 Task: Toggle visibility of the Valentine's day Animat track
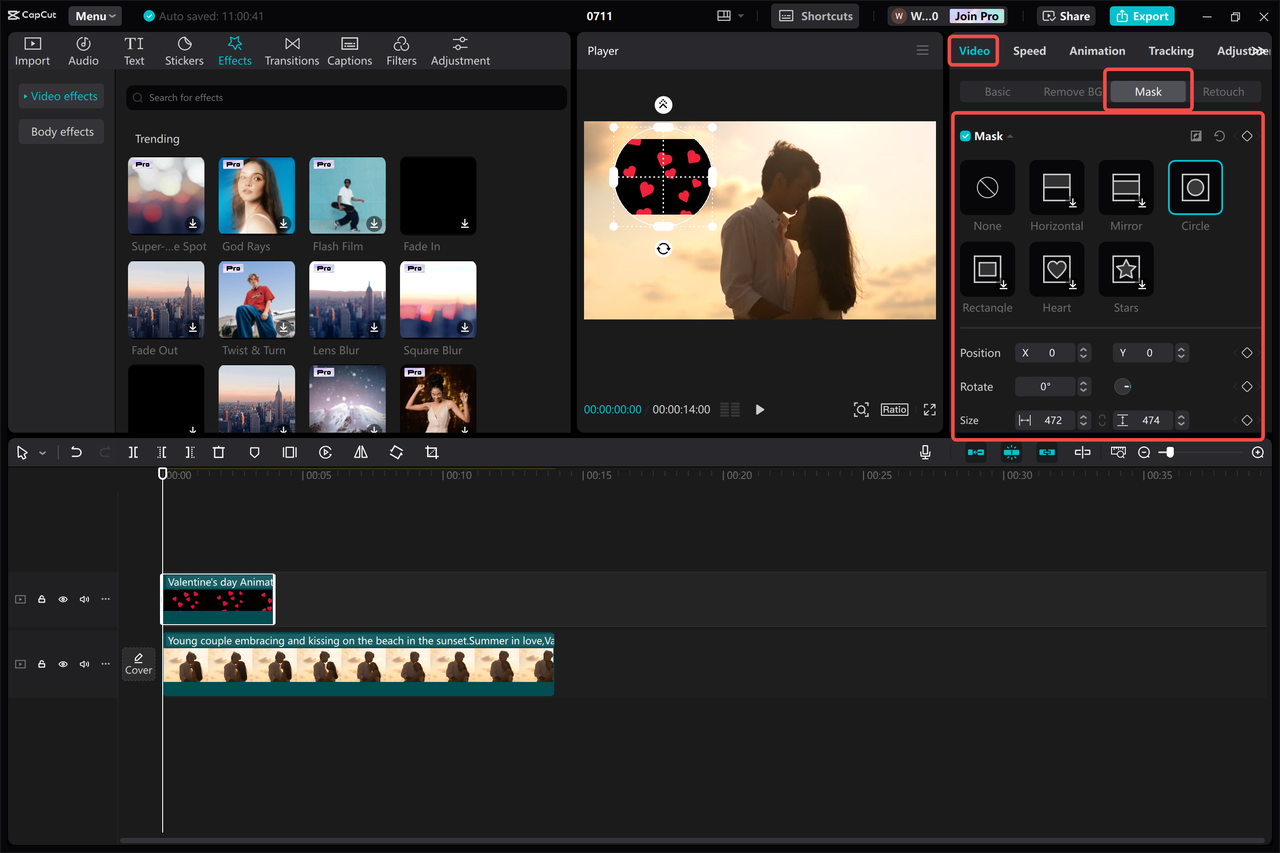62,598
